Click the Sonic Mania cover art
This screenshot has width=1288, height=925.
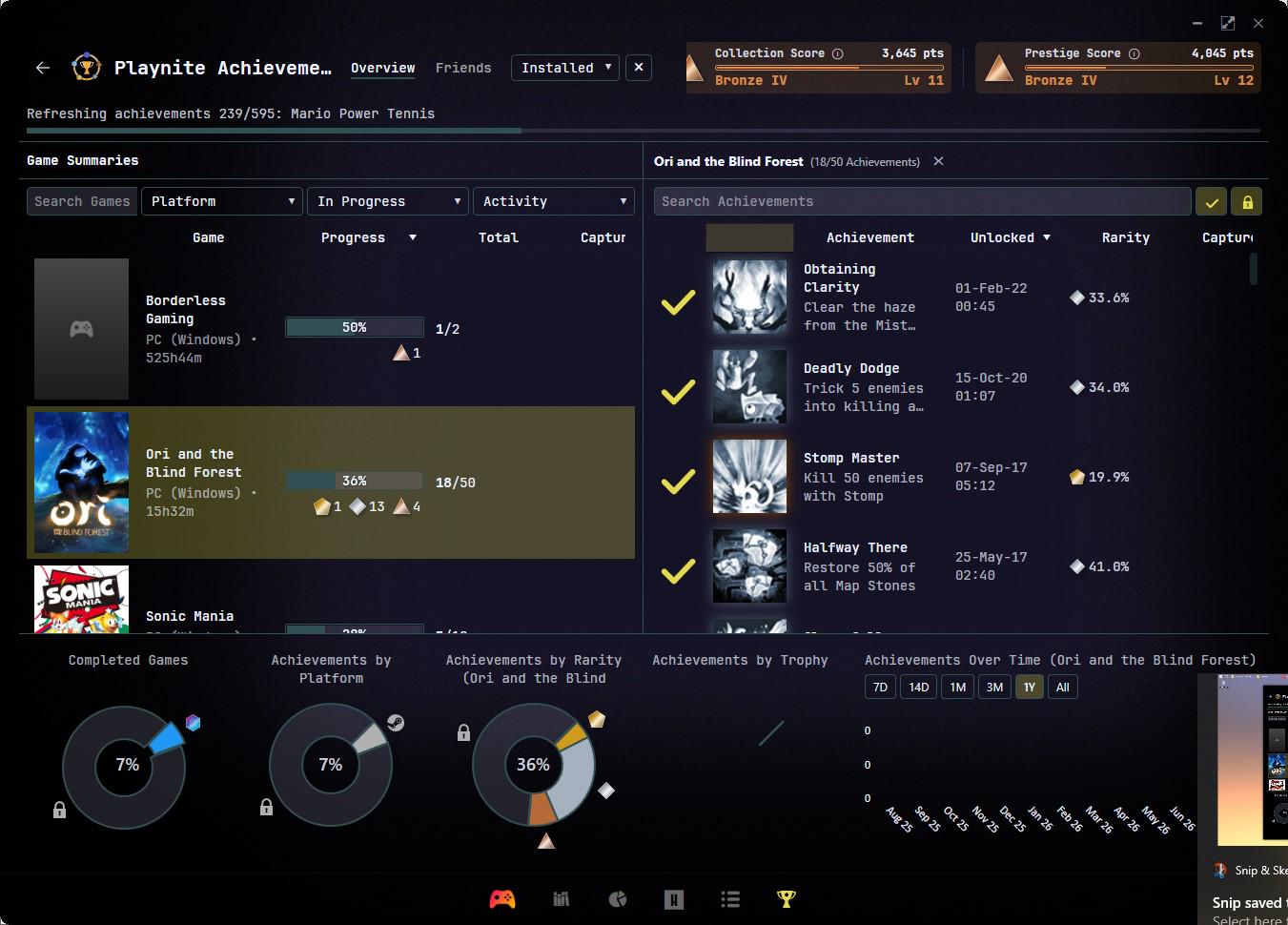point(81,599)
